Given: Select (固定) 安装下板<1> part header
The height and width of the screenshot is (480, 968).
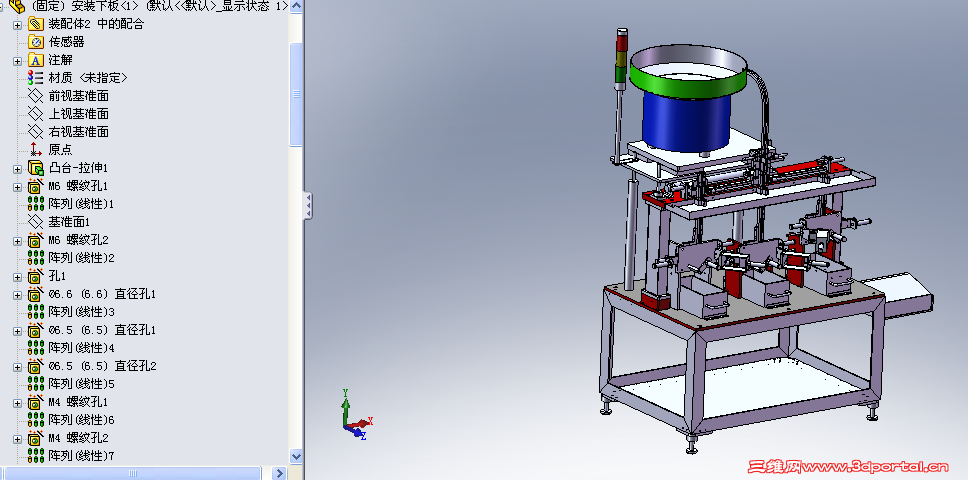Looking at the screenshot, I should tap(159, 6).
